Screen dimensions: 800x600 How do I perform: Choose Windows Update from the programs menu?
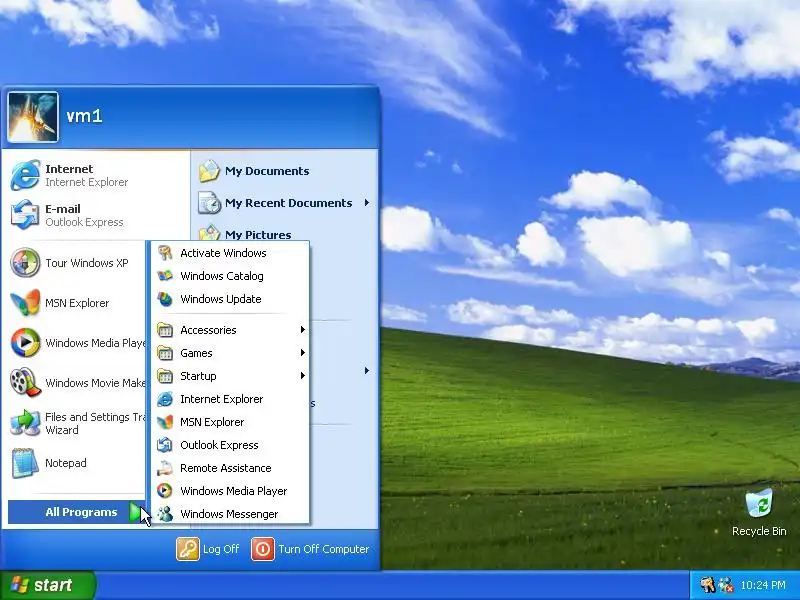(228, 299)
